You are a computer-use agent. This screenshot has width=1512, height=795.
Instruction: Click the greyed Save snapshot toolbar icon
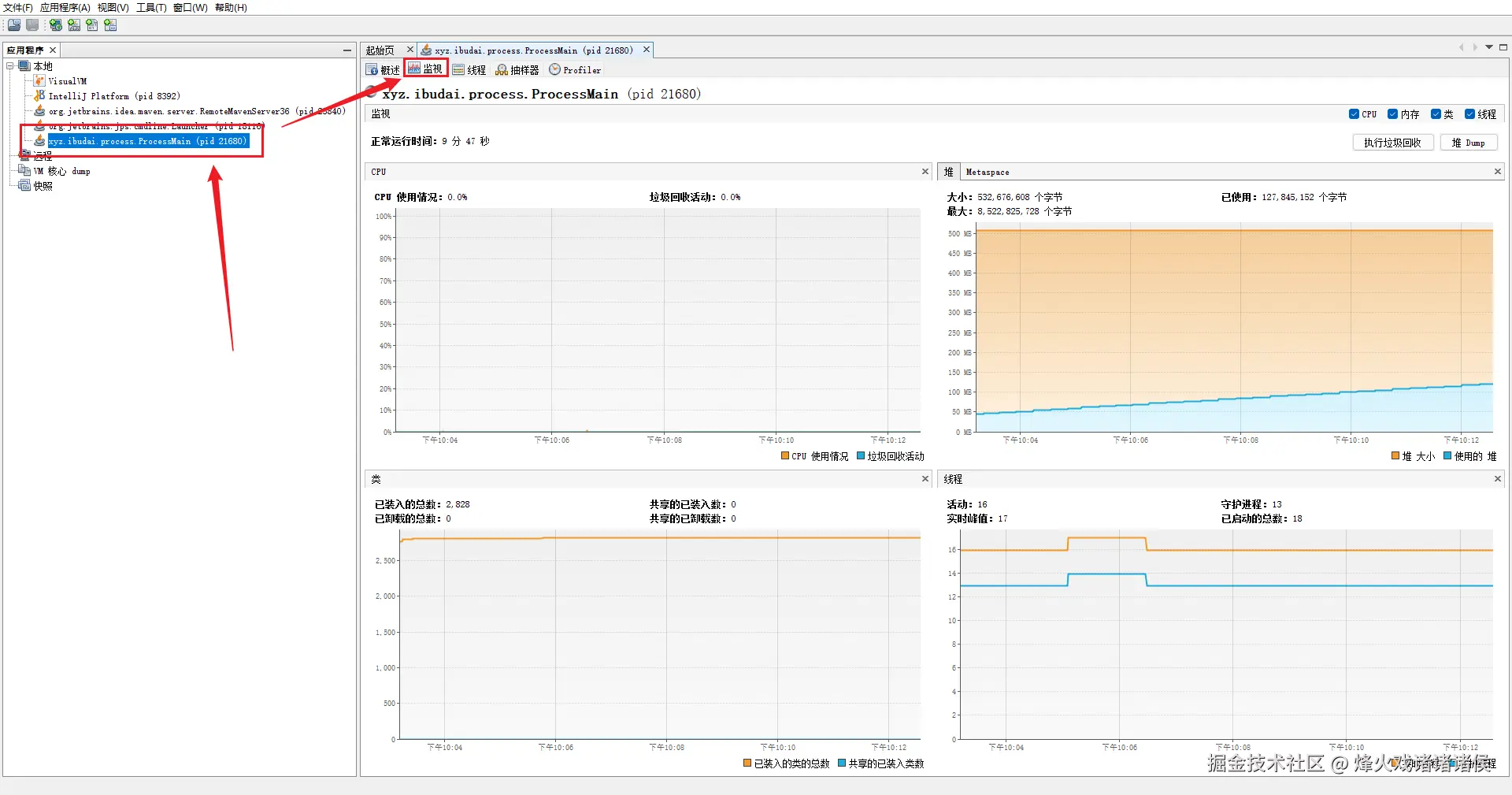(32, 25)
